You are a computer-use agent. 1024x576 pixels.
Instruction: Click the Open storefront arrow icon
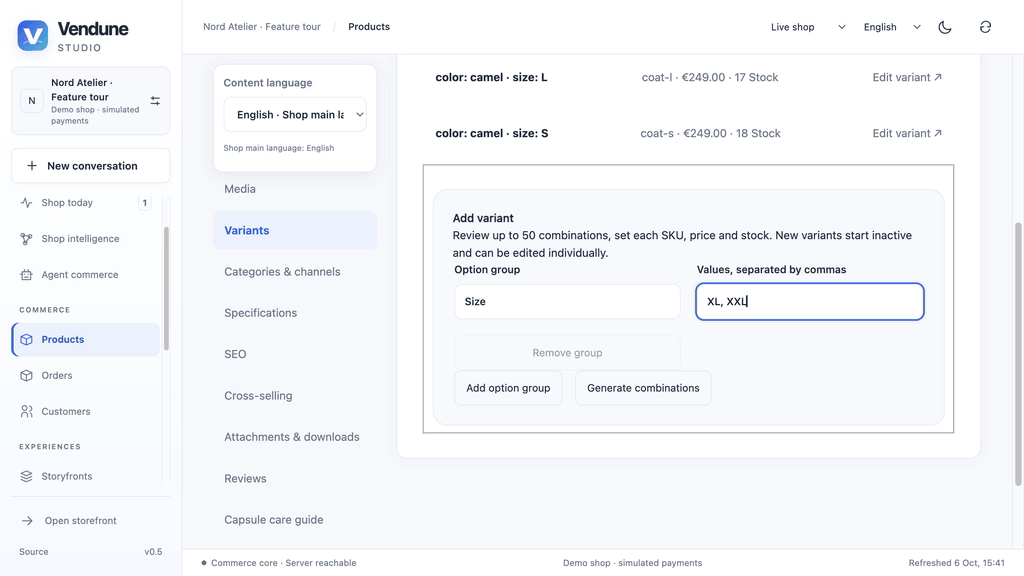pos(27,520)
